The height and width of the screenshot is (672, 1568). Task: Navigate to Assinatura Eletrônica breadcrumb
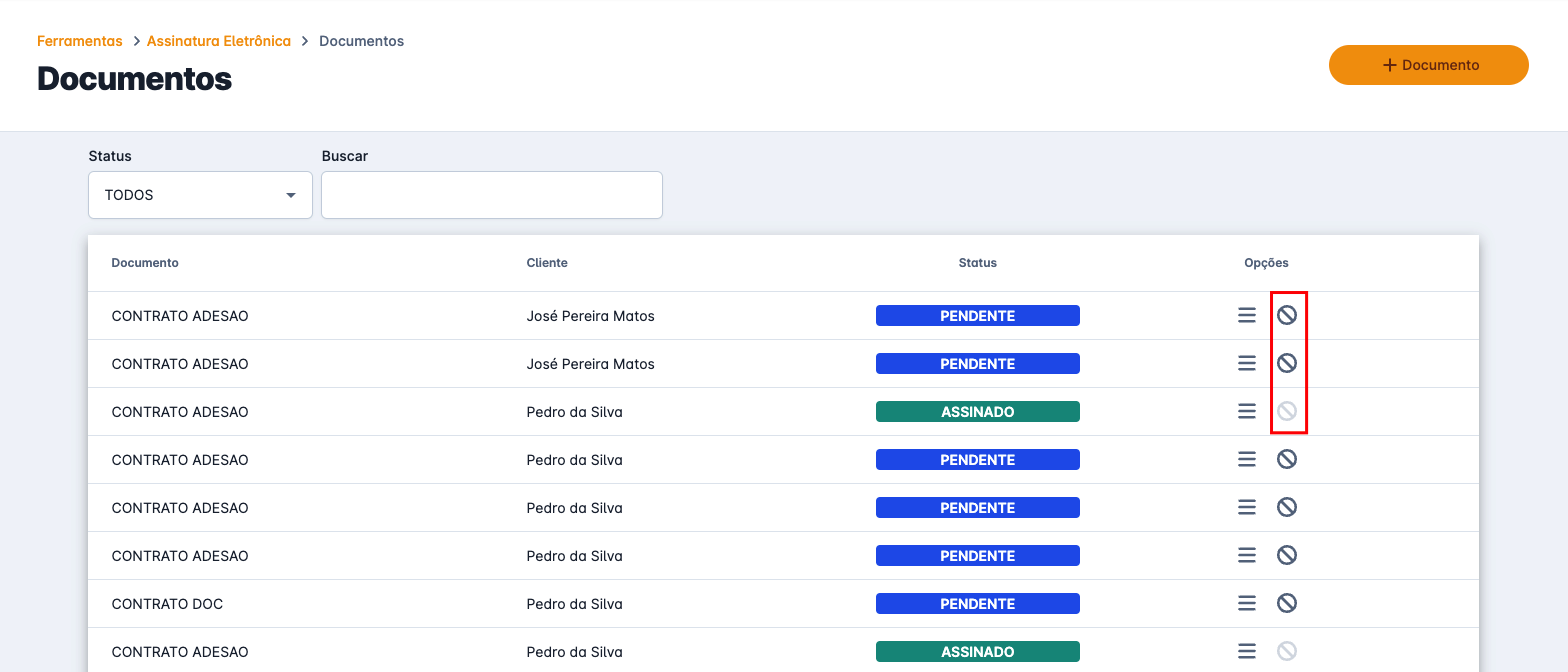pyautogui.click(x=218, y=41)
